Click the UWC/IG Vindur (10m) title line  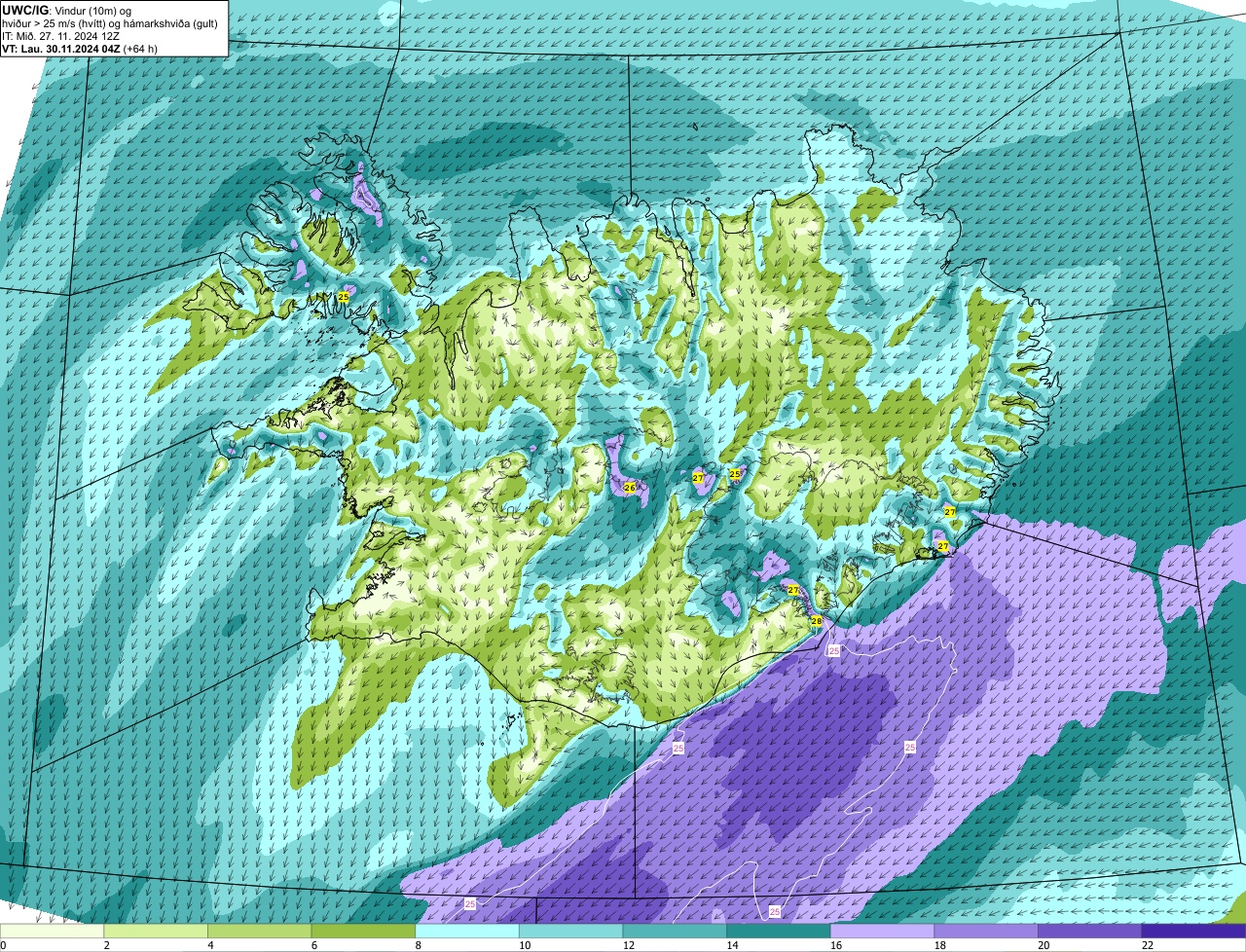pos(66,10)
